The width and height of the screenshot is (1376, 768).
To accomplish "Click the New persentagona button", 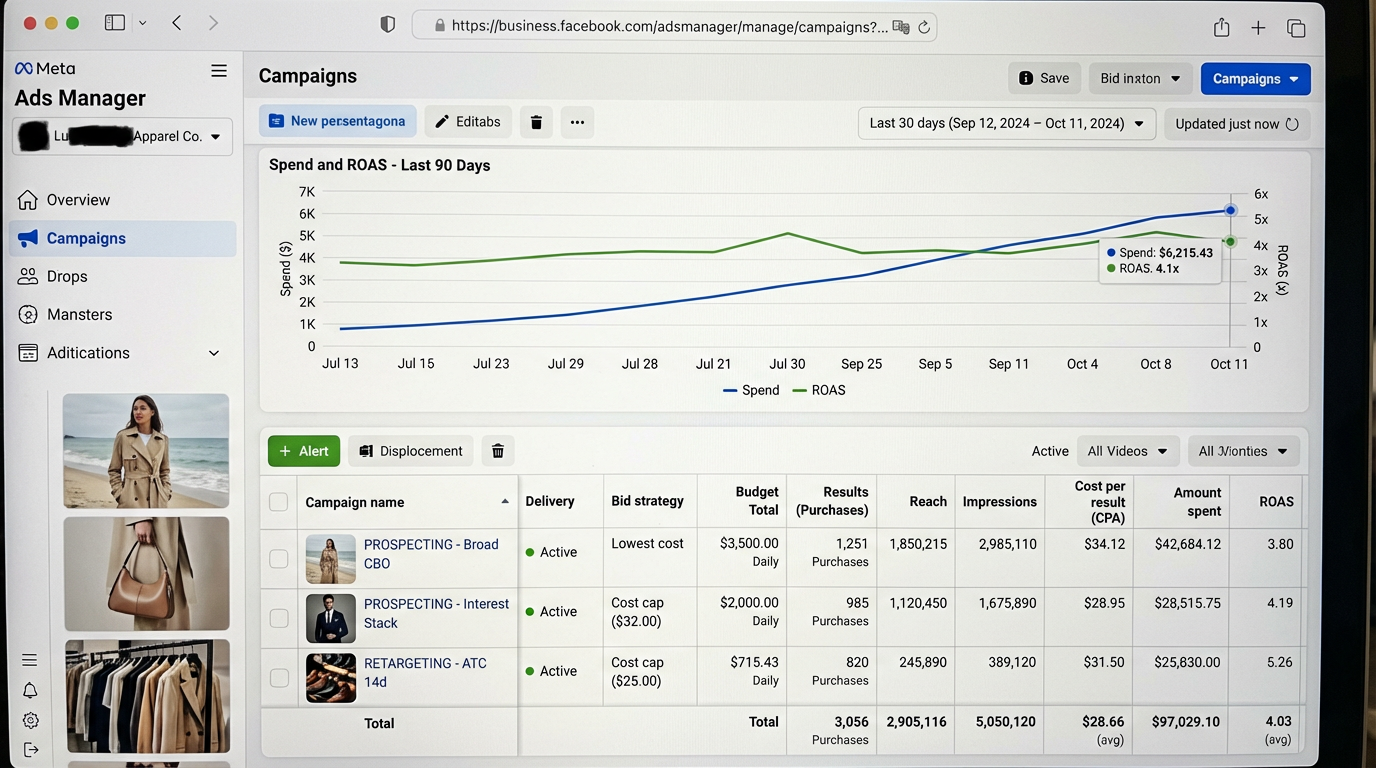I will click(338, 121).
